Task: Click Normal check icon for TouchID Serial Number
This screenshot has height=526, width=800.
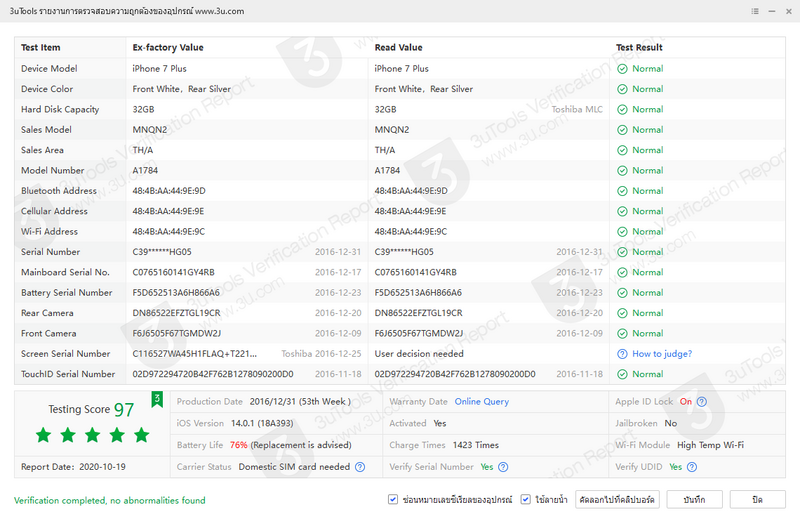Action: (x=622, y=374)
